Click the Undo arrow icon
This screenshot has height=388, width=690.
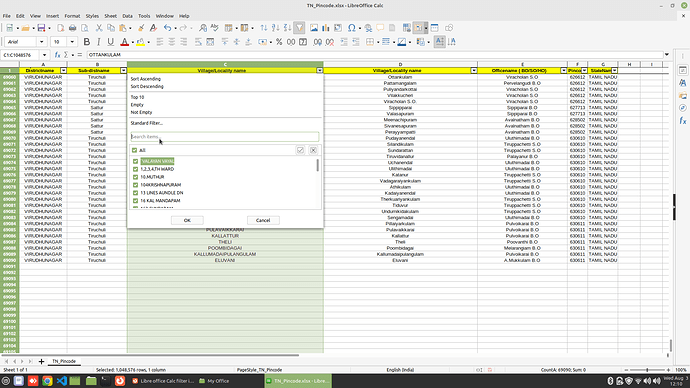167,28
